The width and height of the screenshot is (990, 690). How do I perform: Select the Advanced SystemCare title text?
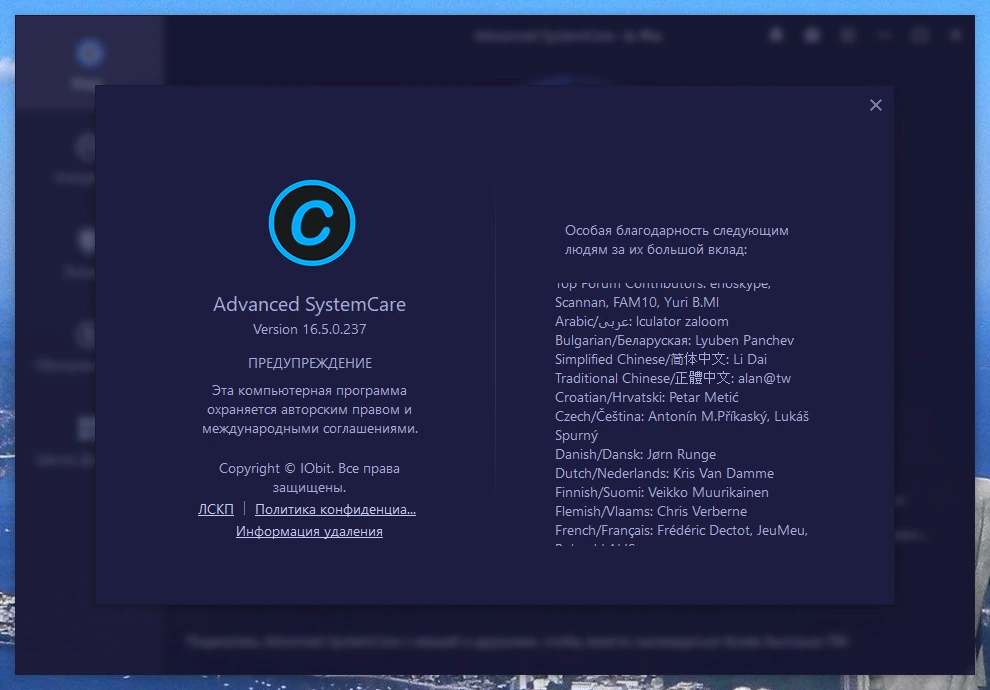click(309, 304)
